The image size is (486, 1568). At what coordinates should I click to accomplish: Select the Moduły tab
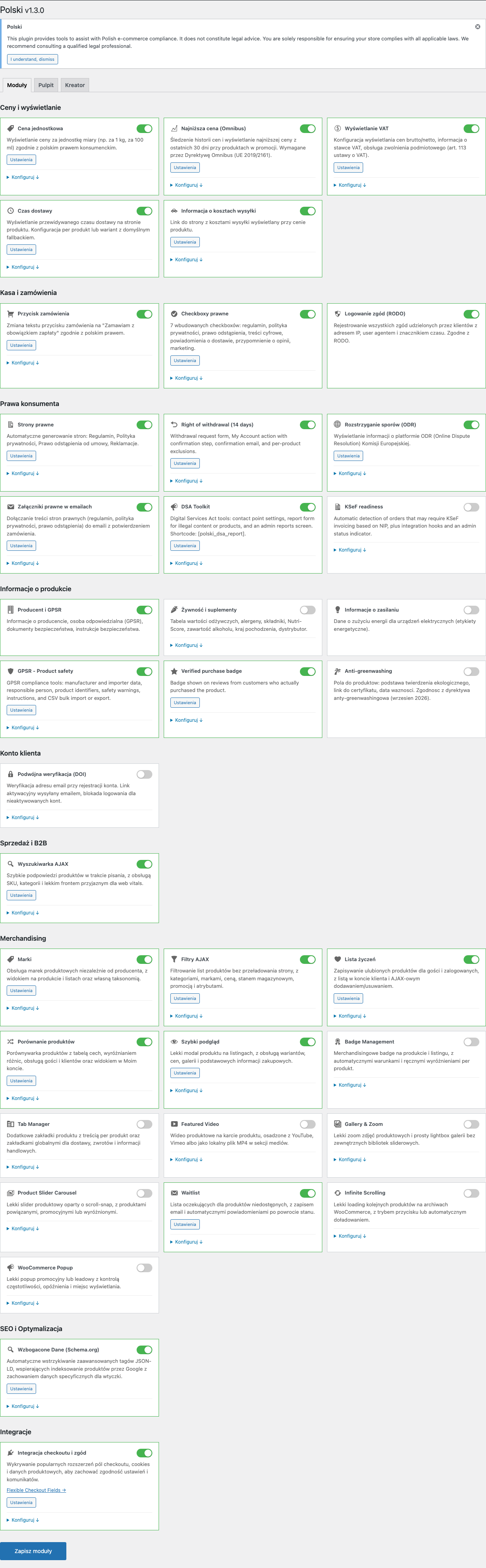(17, 85)
